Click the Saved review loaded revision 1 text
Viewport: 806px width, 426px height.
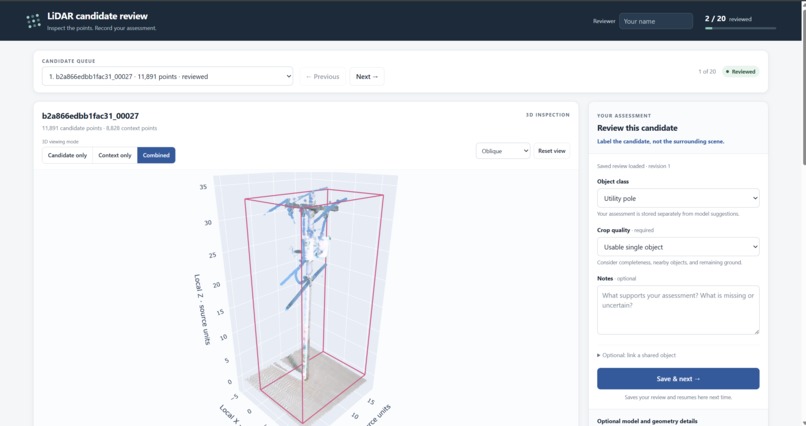pyautogui.click(x=633, y=166)
